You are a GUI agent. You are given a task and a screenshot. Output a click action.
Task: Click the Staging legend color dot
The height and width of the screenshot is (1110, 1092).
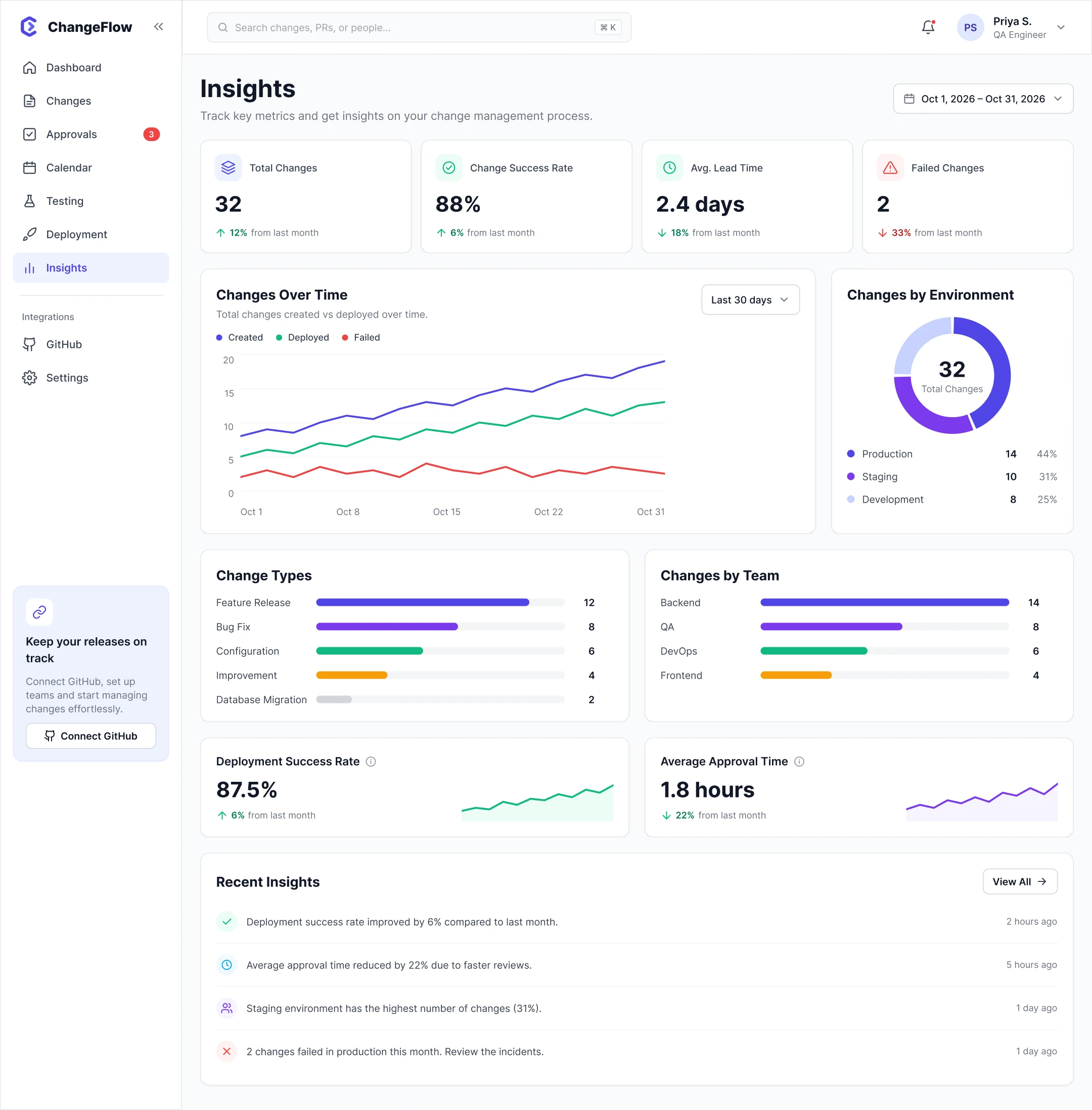coord(851,477)
